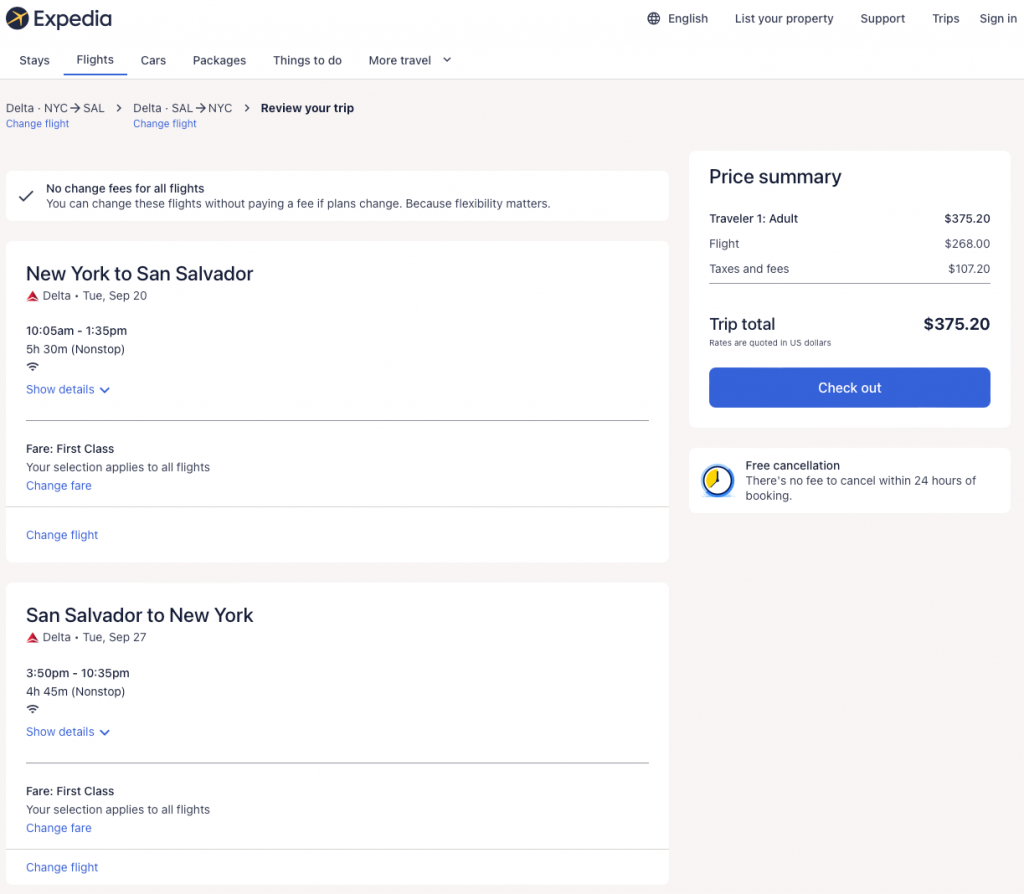Viewport: 1024px width, 894px height.
Task: Open the Packages tab
Action: 219,60
